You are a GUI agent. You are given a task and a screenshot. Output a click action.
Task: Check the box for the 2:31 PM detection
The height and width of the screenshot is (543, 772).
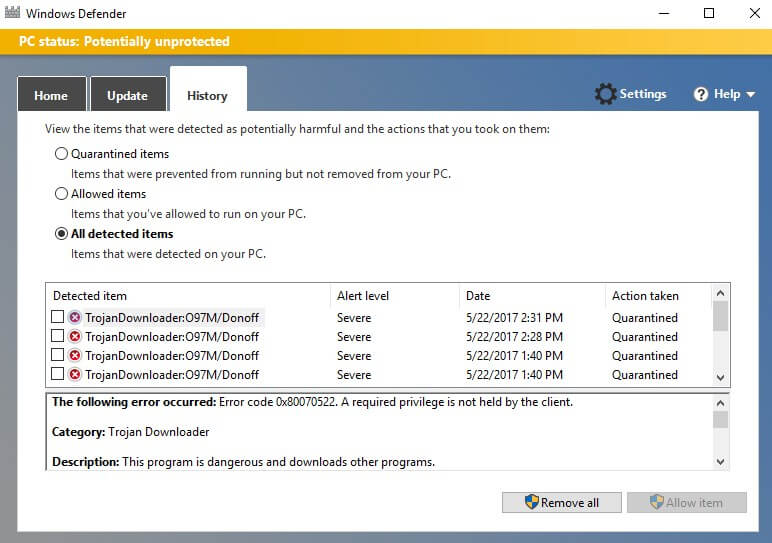click(58, 317)
